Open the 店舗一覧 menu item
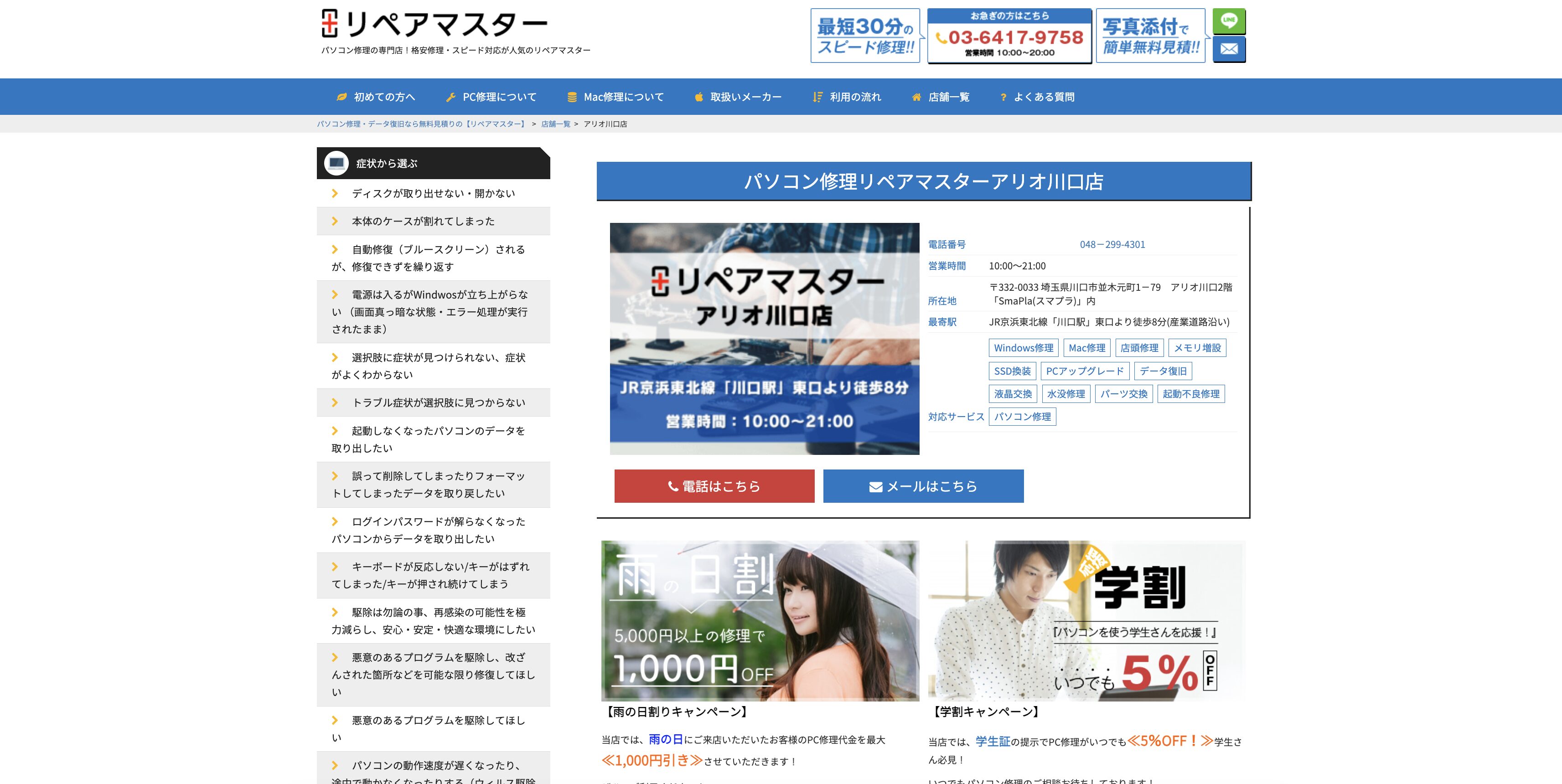The image size is (1562, 784). click(x=941, y=97)
